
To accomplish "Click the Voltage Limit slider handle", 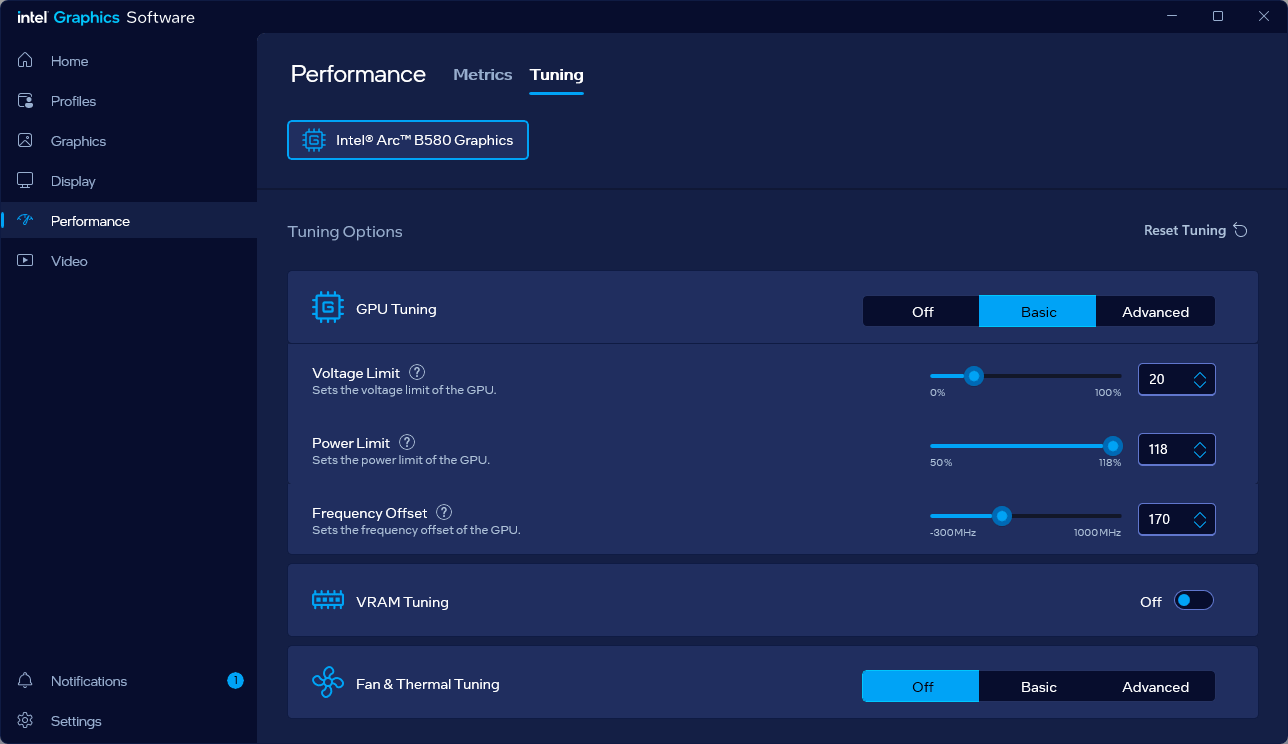I will click(973, 376).
